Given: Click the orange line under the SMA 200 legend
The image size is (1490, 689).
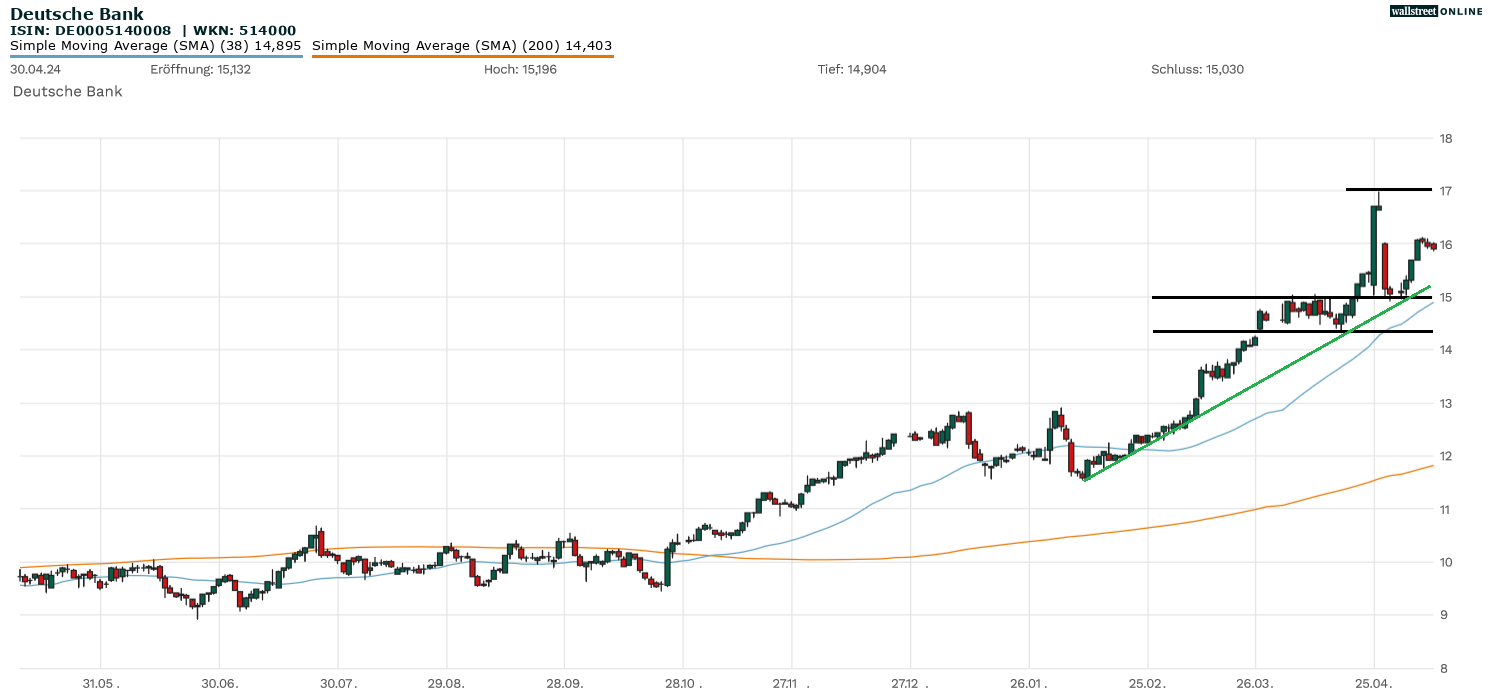Looking at the screenshot, I should pyautogui.click(x=462, y=57).
